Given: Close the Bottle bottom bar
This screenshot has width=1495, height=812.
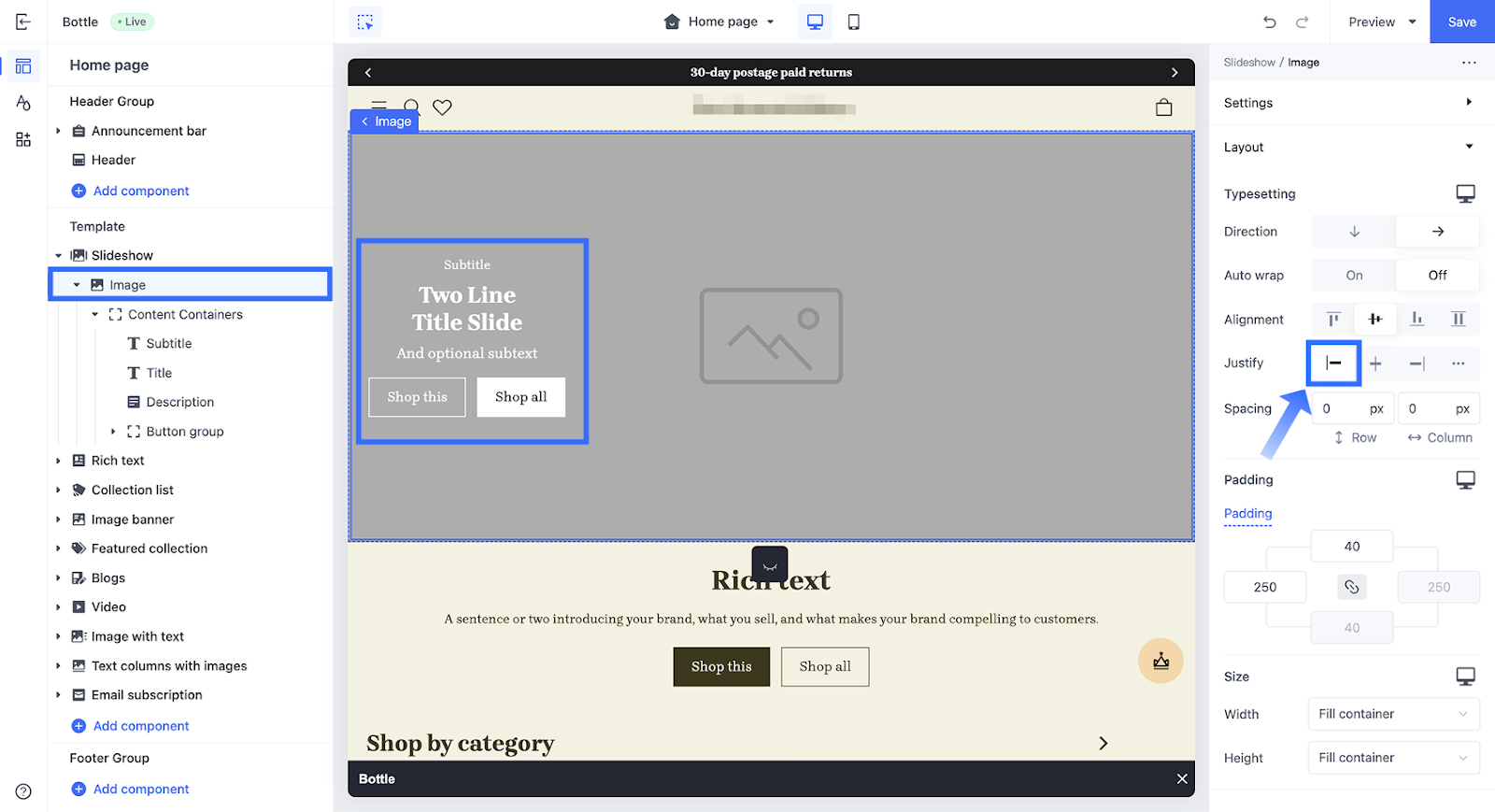Looking at the screenshot, I should [x=1182, y=778].
